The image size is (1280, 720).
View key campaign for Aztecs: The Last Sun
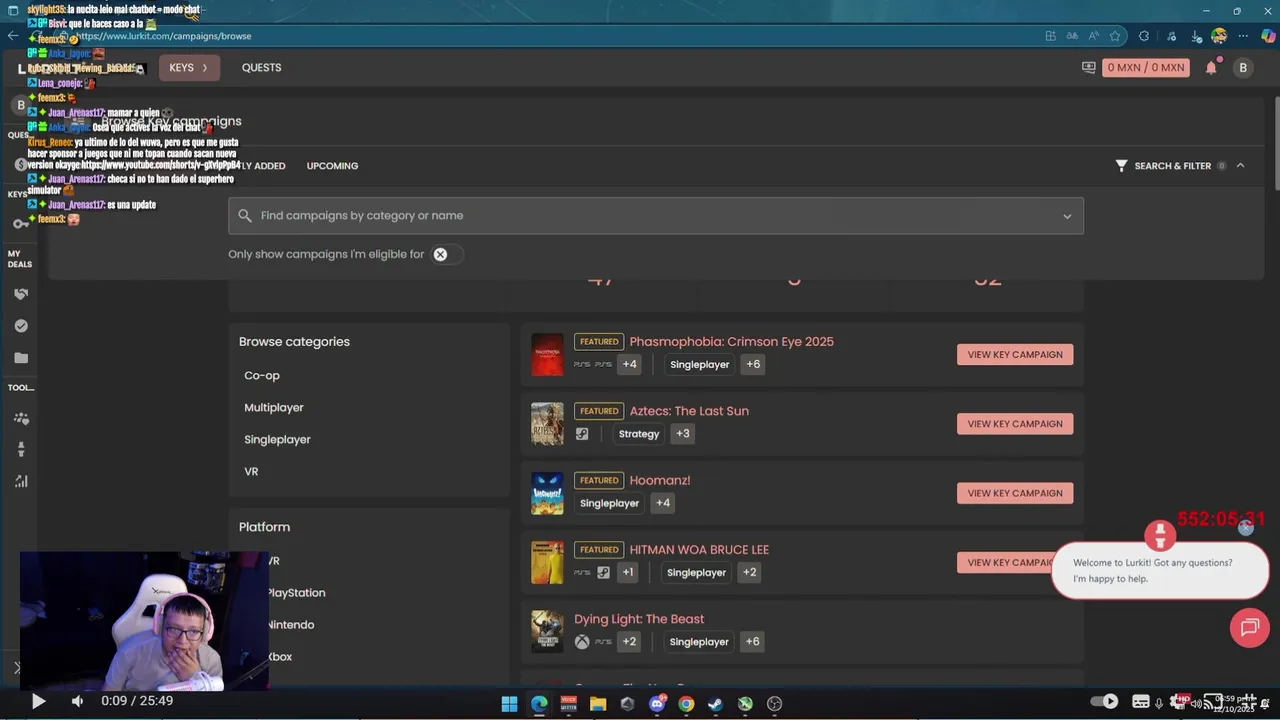tap(1015, 424)
